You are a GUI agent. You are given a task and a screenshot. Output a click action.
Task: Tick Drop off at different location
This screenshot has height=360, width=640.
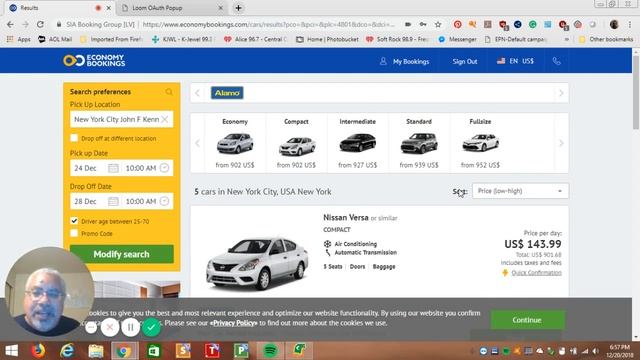(x=74, y=138)
